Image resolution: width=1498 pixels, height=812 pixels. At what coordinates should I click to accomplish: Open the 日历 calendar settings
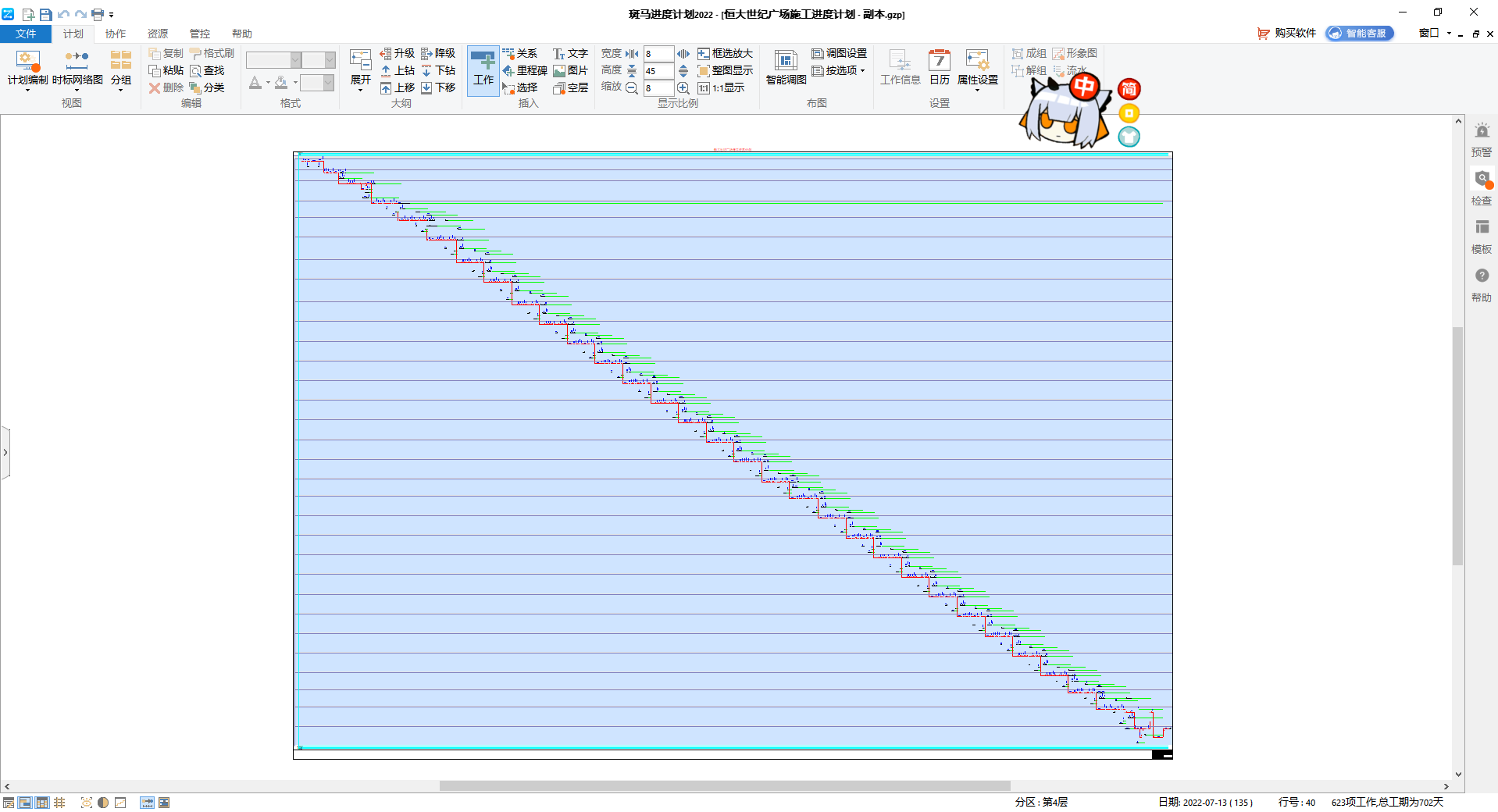point(940,68)
